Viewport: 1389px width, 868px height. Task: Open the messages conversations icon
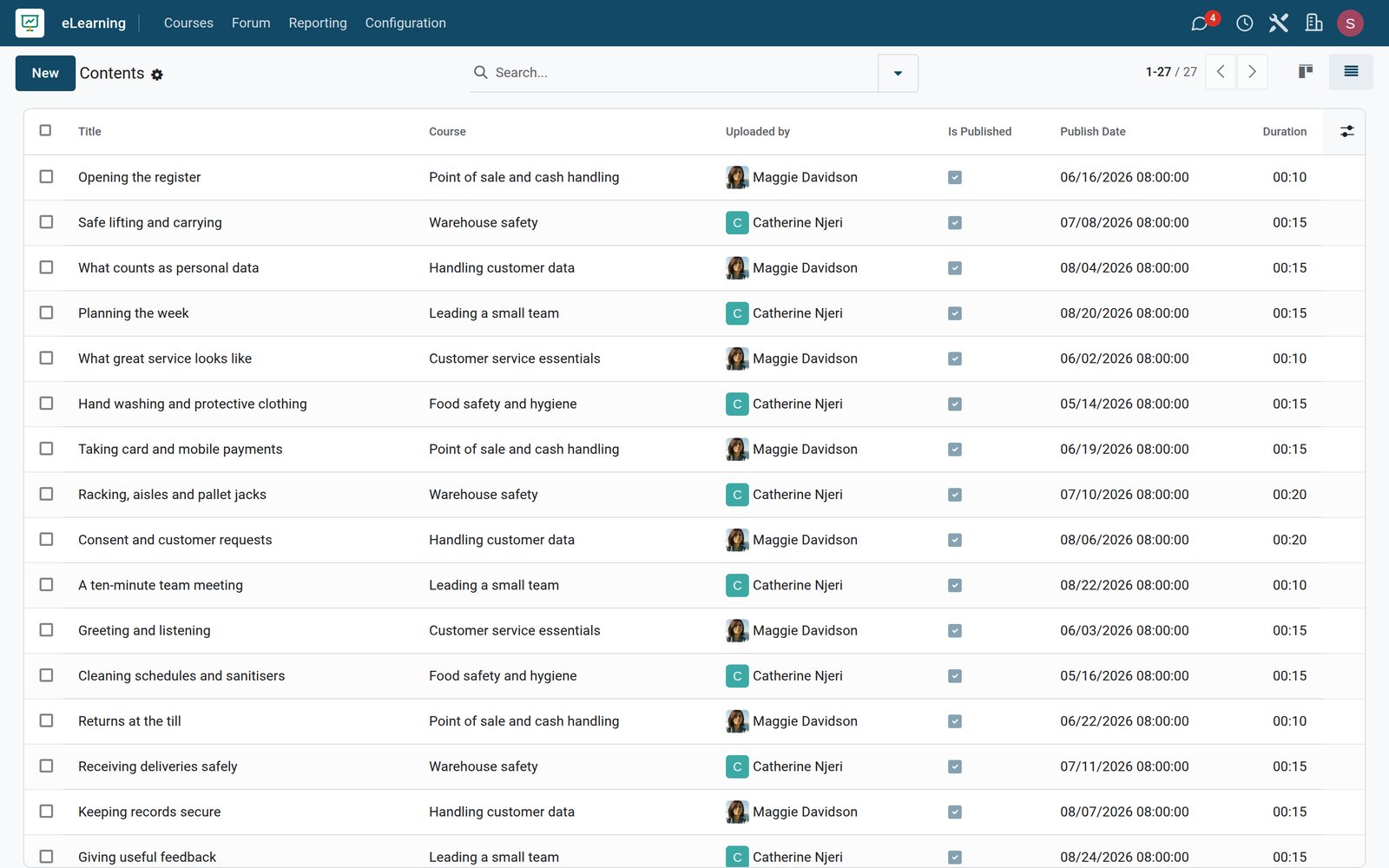tap(1200, 23)
